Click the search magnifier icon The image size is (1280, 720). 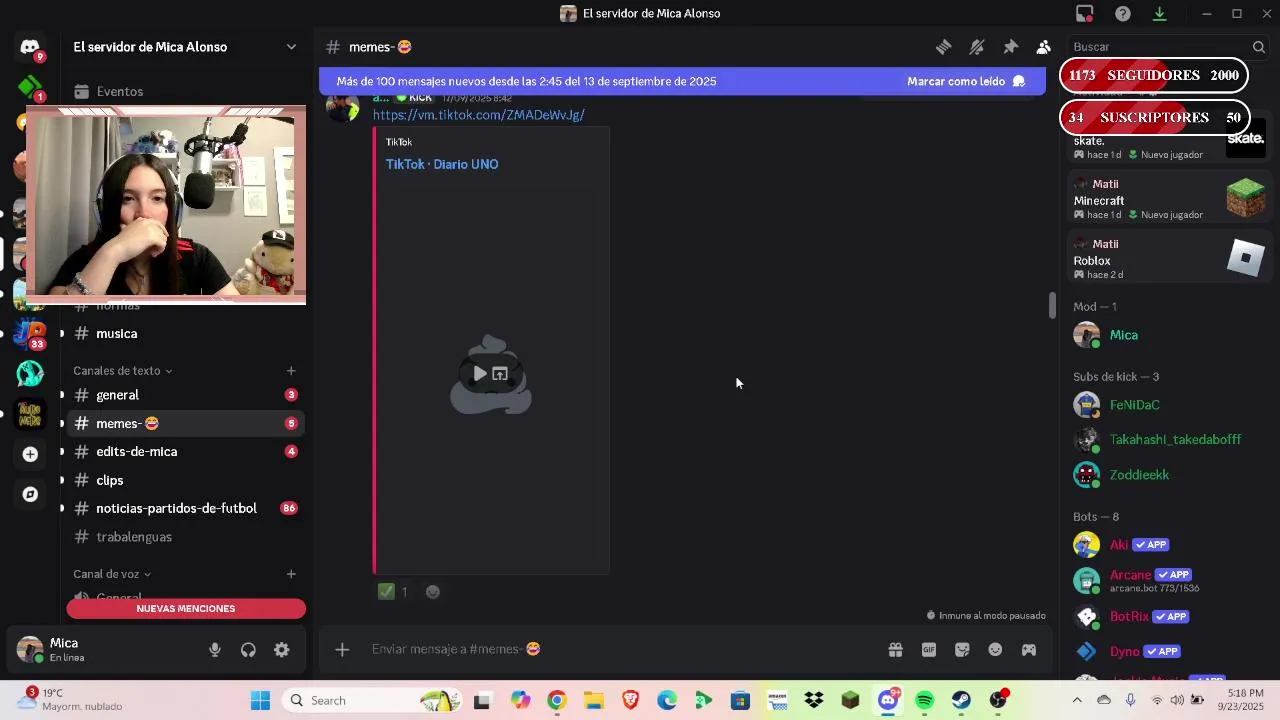pyautogui.click(x=1259, y=47)
